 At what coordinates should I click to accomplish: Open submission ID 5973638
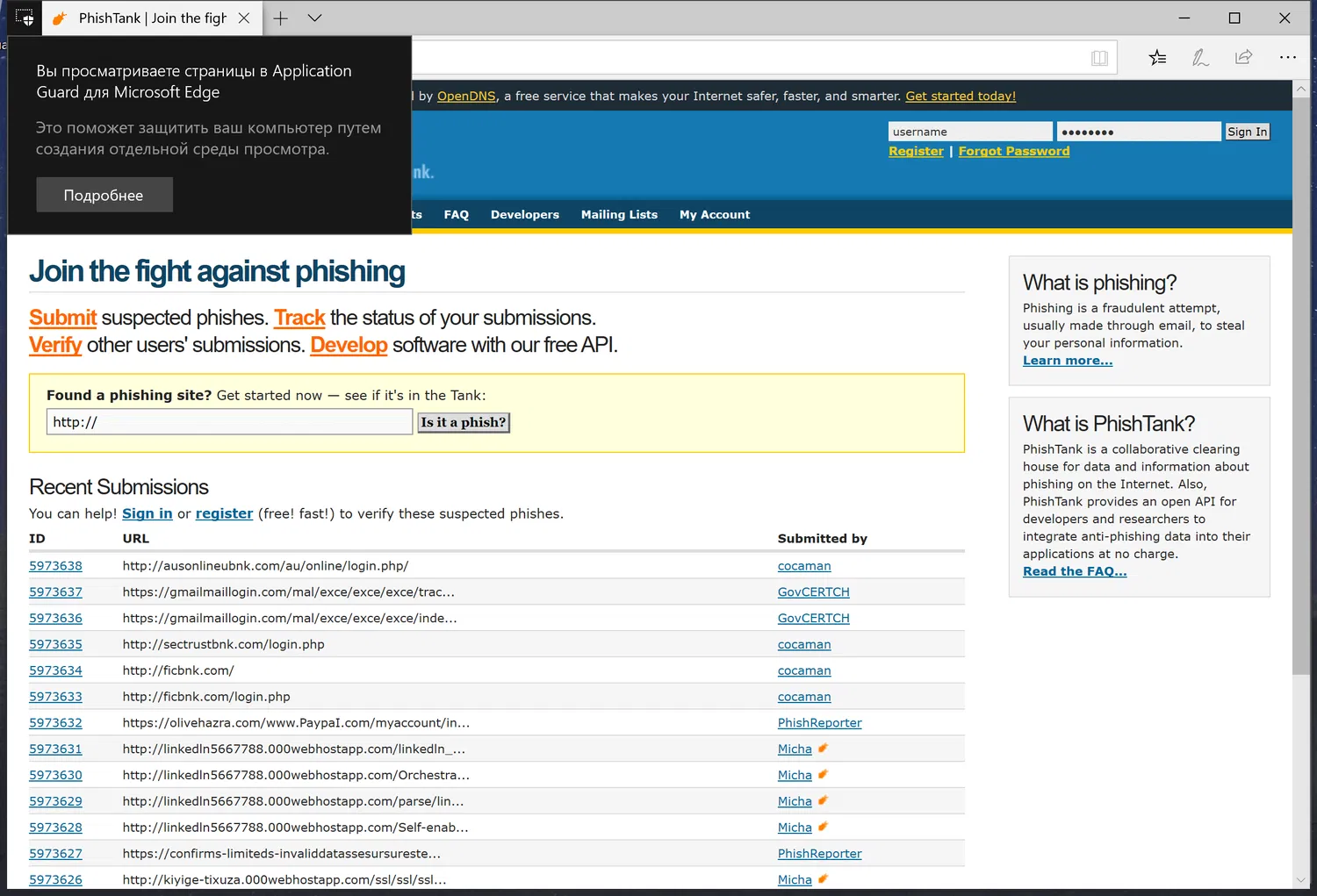click(x=55, y=566)
